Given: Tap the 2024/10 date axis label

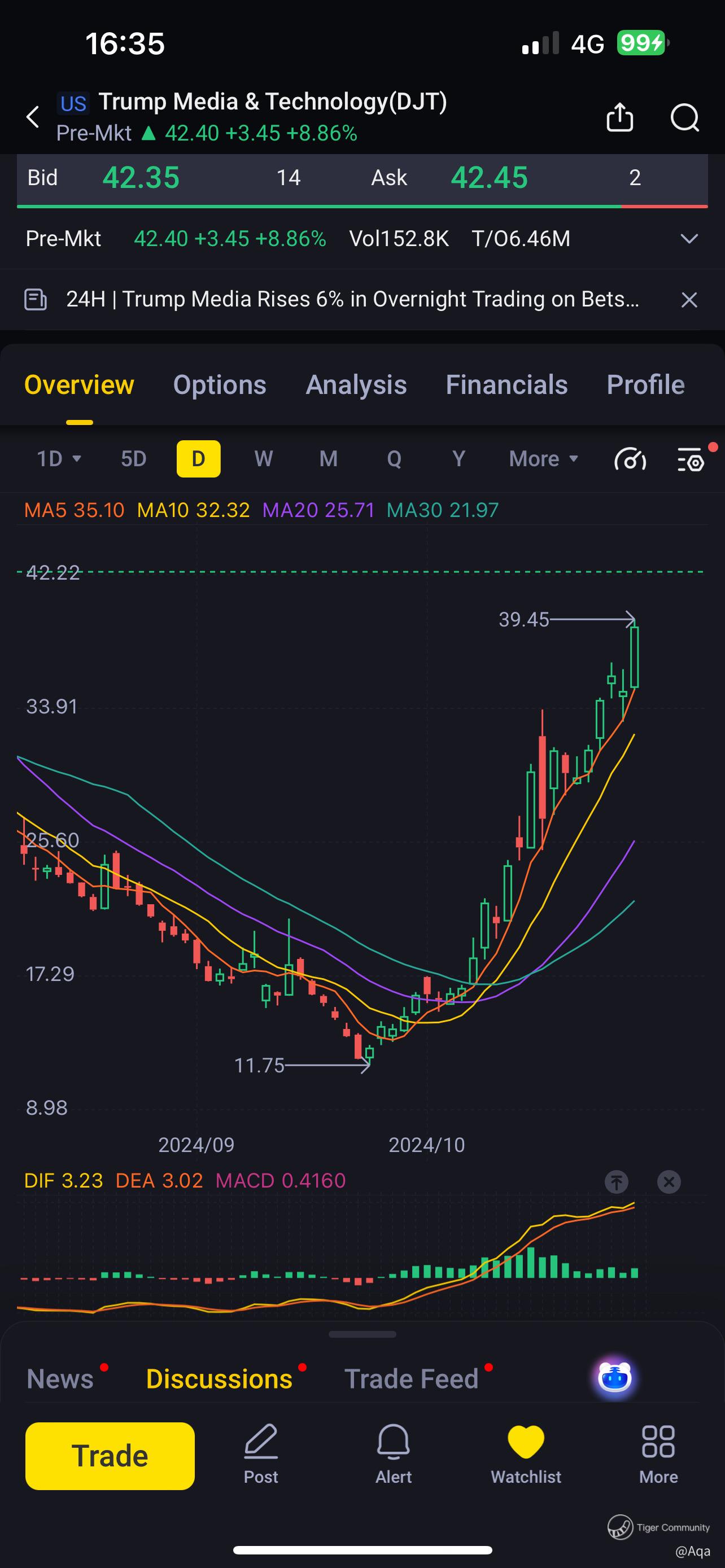Looking at the screenshot, I should pos(427,1145).
